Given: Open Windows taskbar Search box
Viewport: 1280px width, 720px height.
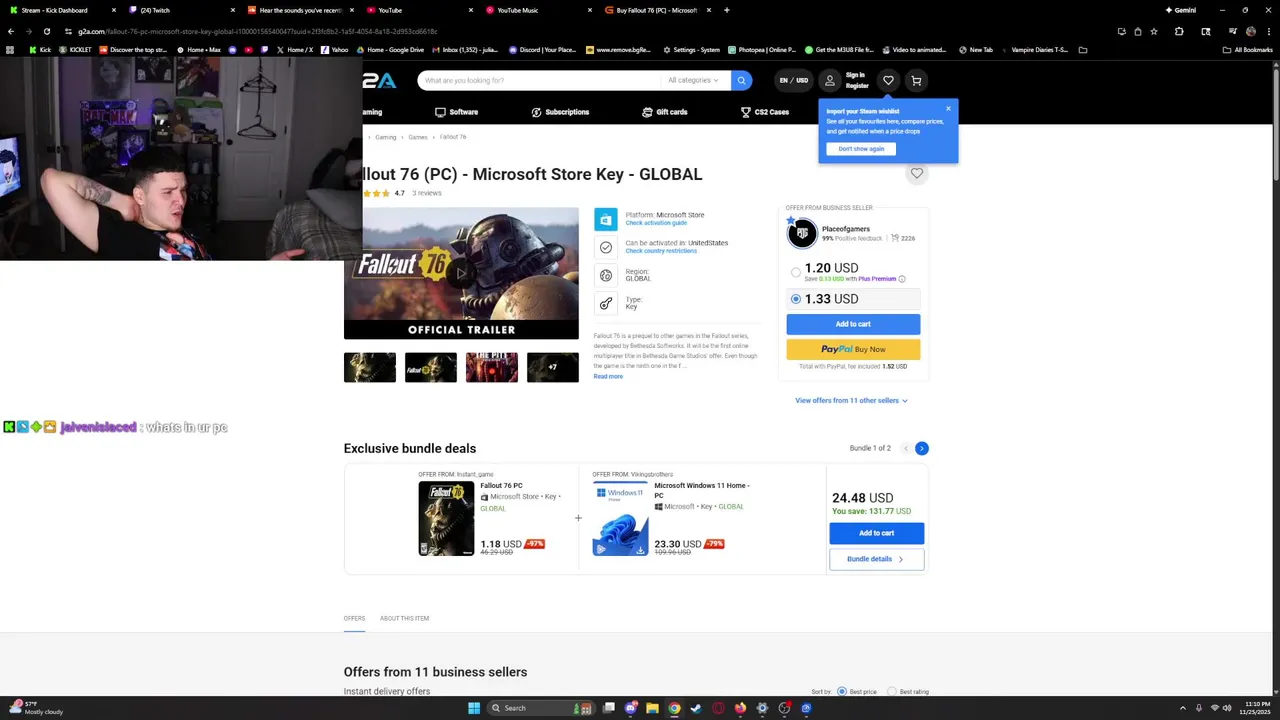Looking at the screenshot, I should pyautogui.click(x=540, y=708).
